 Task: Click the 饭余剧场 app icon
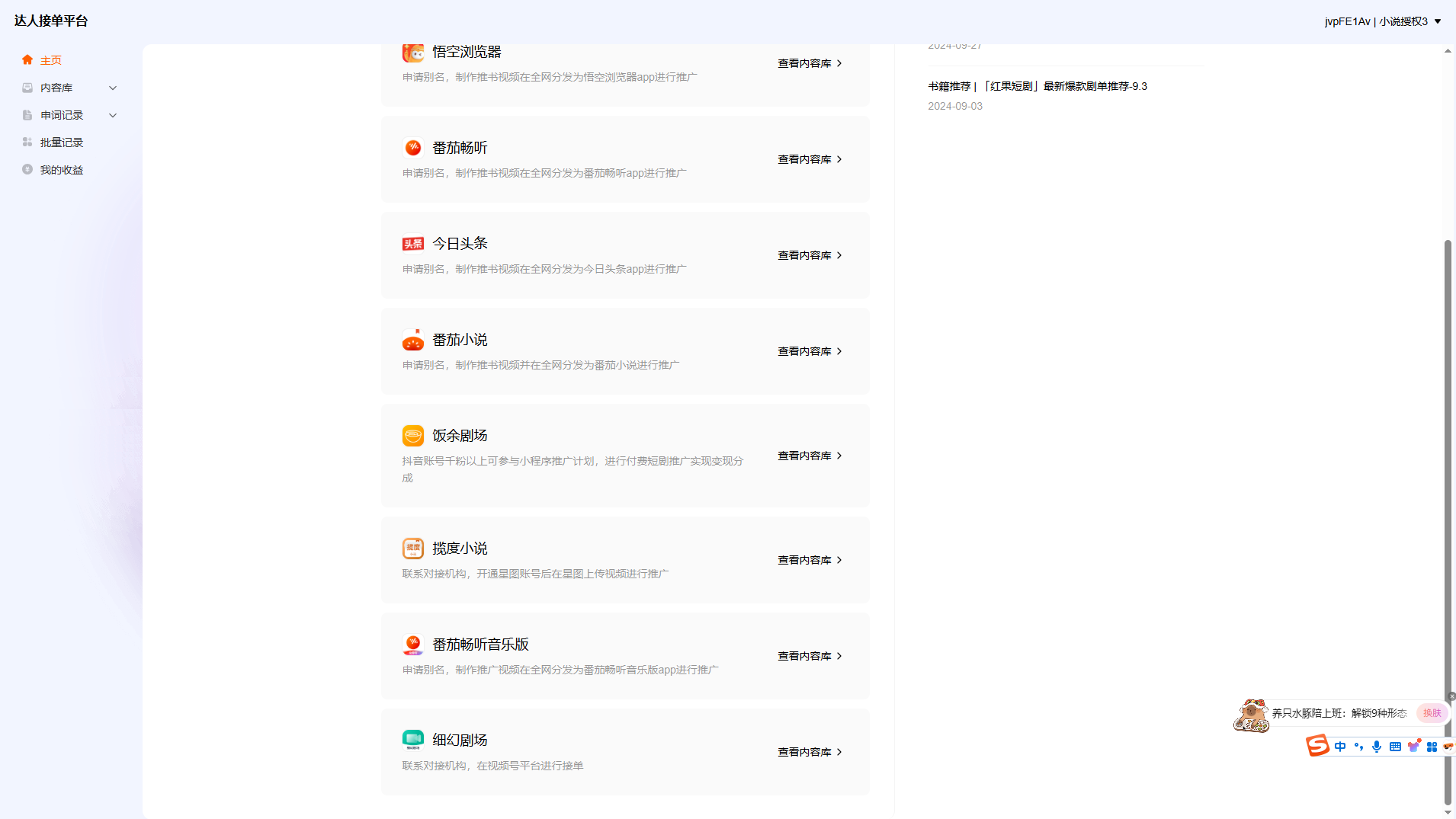pyautogui.click(x=413, y=436)
